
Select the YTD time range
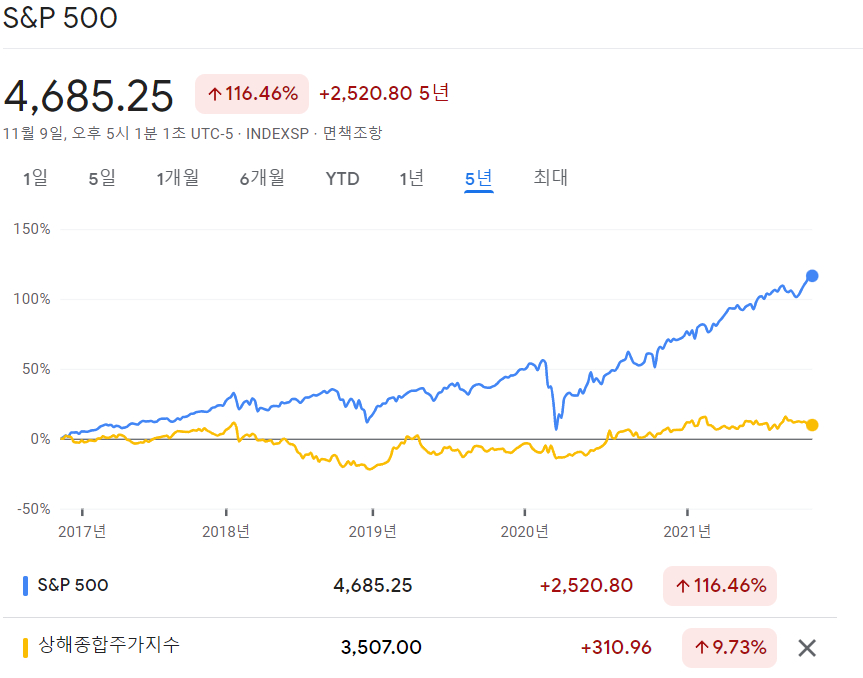click(x=342, y=177)
